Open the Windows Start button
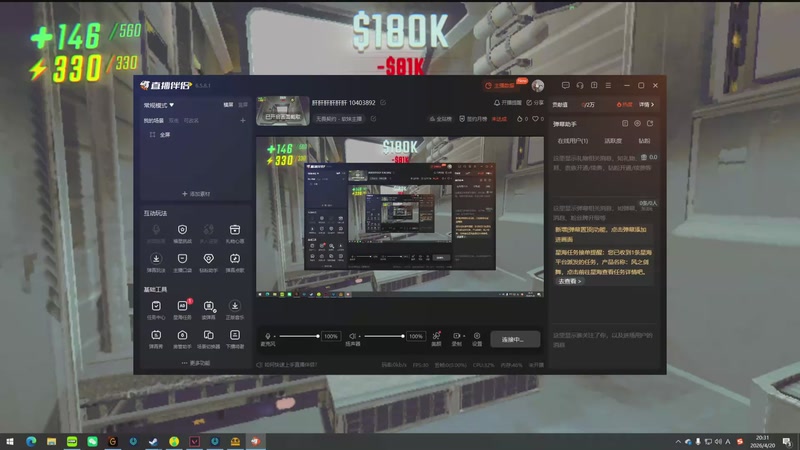Image resolution: width=800 pixels, height=450 pixels. tap(10, 441)
